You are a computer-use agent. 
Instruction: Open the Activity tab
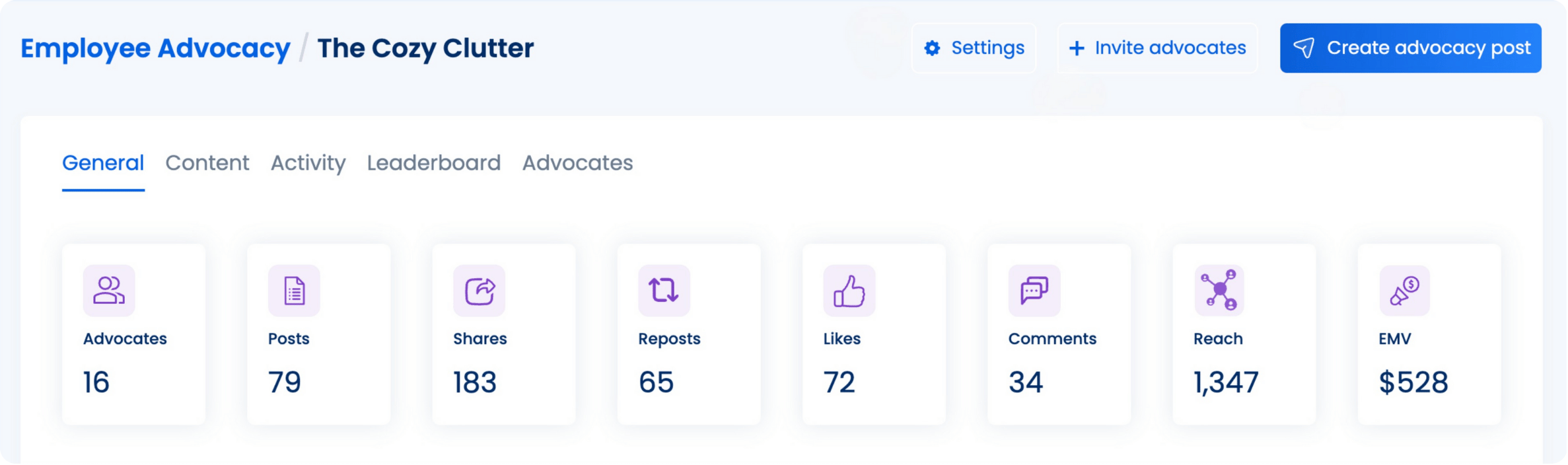click(x=308, y=163)
